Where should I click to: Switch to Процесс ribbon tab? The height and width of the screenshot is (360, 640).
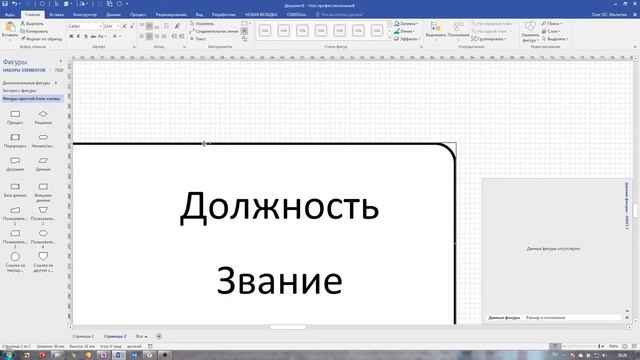coord(138,15)
